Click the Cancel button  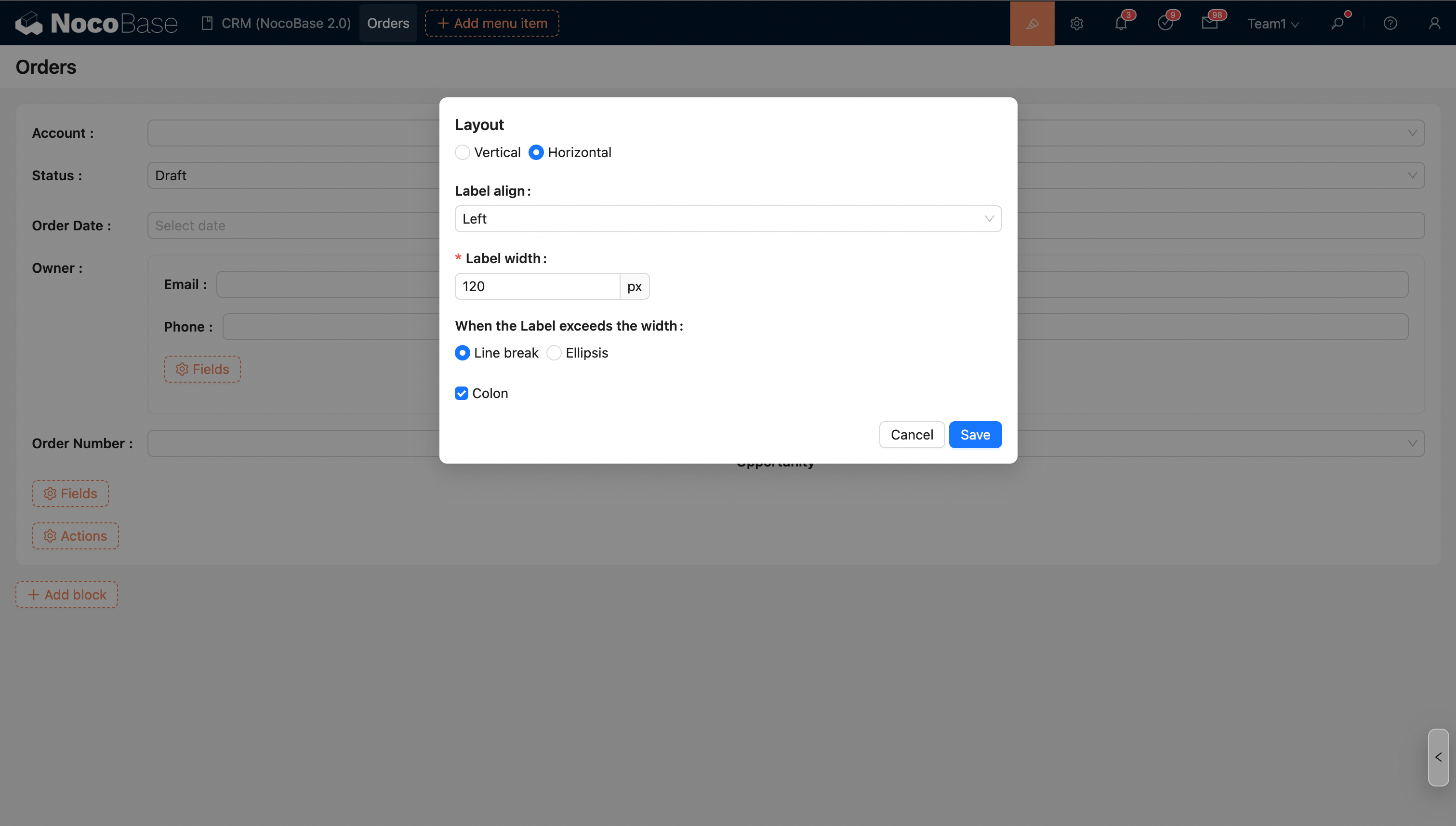coord(912,435)
